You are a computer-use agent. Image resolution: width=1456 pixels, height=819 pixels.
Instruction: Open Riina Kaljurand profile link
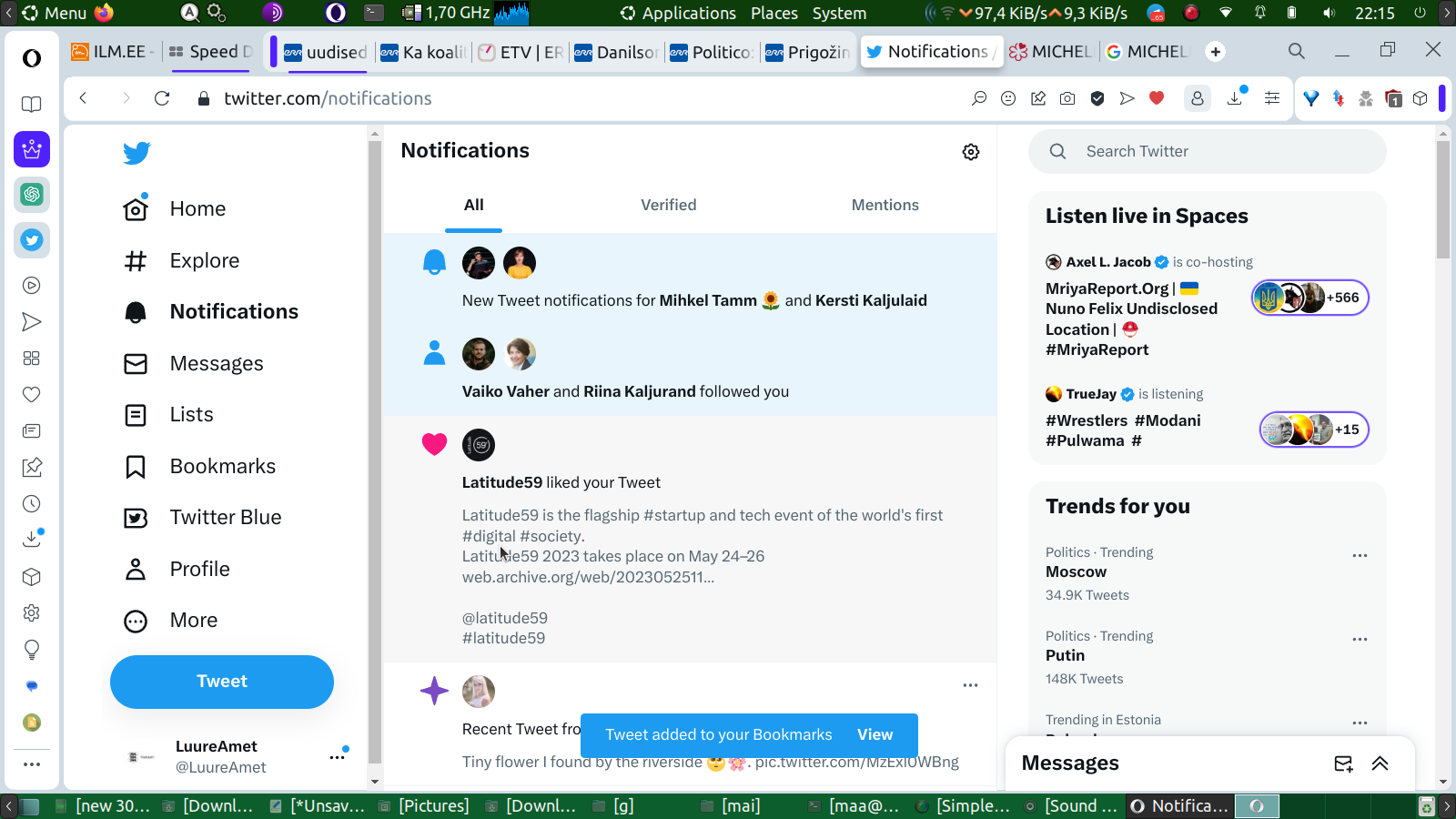(640, 391)
